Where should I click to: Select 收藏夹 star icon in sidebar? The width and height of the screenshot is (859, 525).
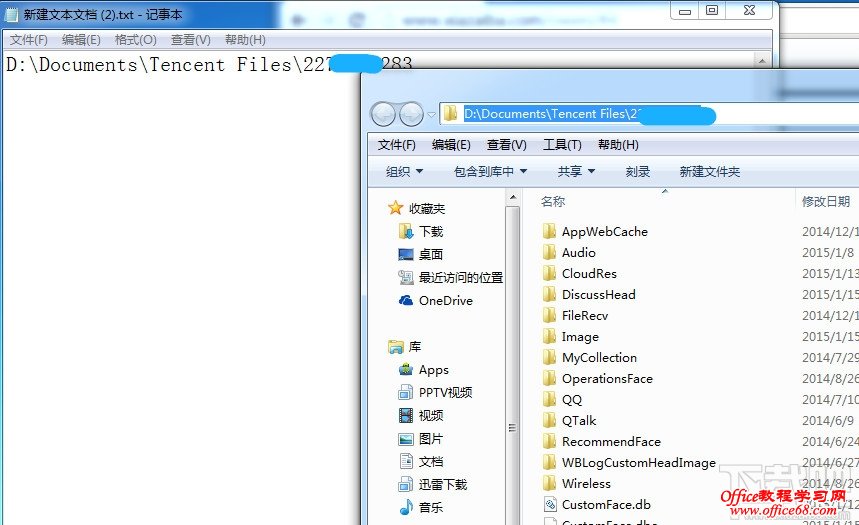coord(395,208)
